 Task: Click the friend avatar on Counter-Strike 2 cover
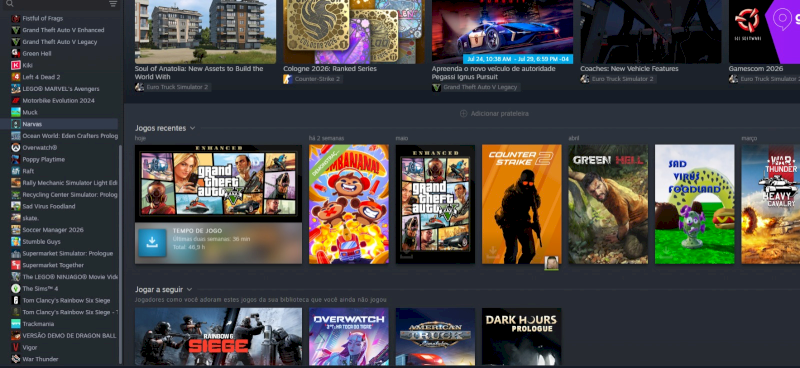tap(552, 263)
